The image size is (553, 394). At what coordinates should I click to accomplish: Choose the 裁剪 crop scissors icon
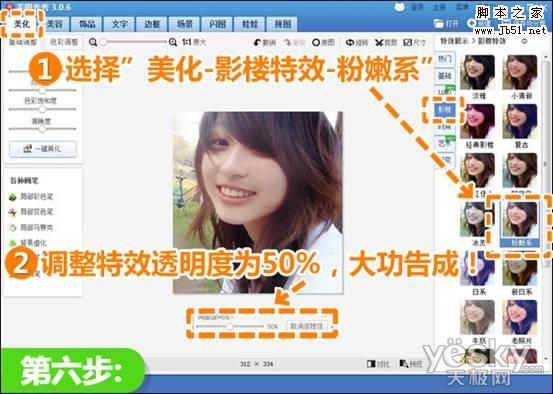[x=379, y=42]
